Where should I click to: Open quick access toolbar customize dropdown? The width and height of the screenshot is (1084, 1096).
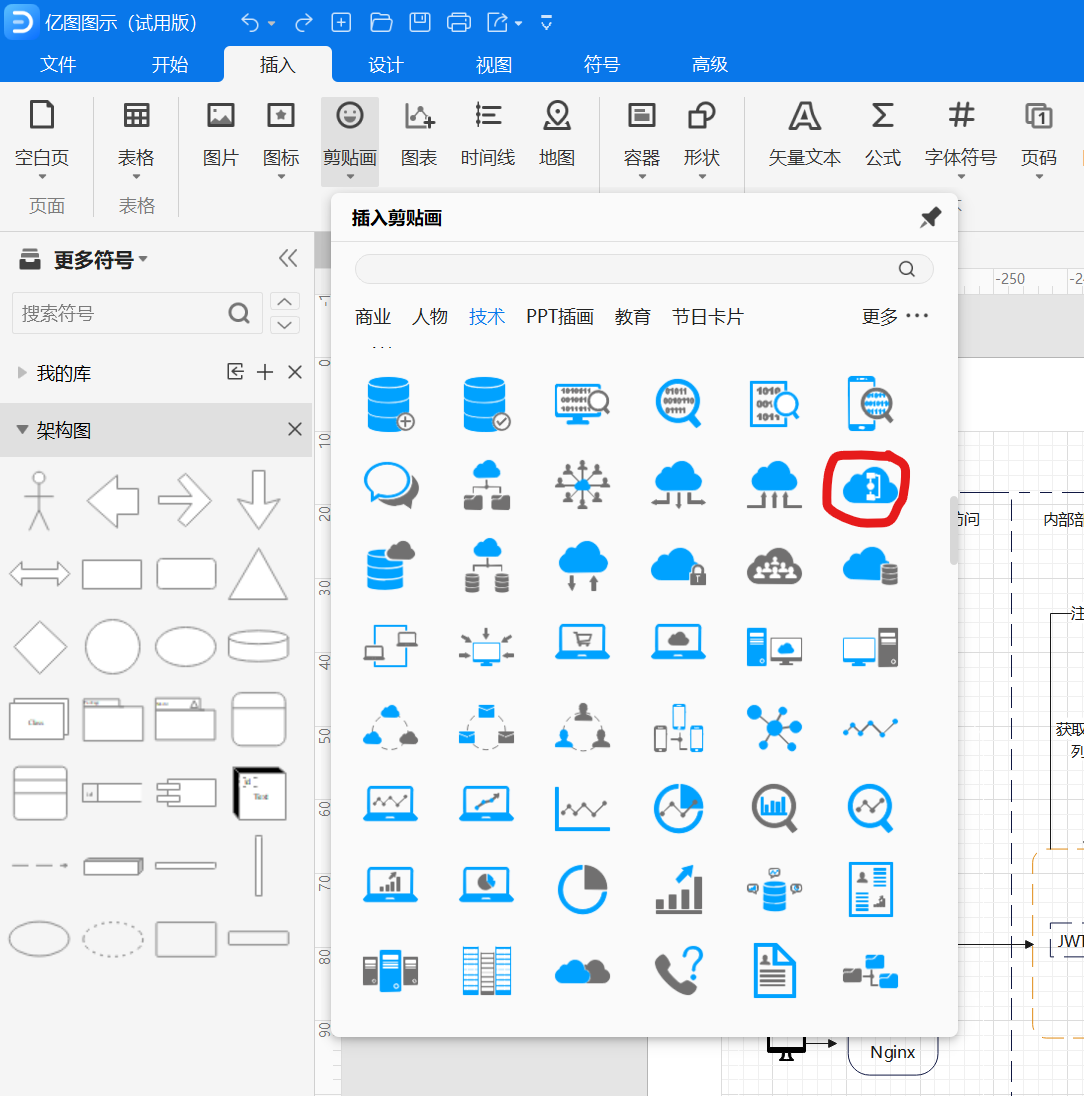(547, 23)
